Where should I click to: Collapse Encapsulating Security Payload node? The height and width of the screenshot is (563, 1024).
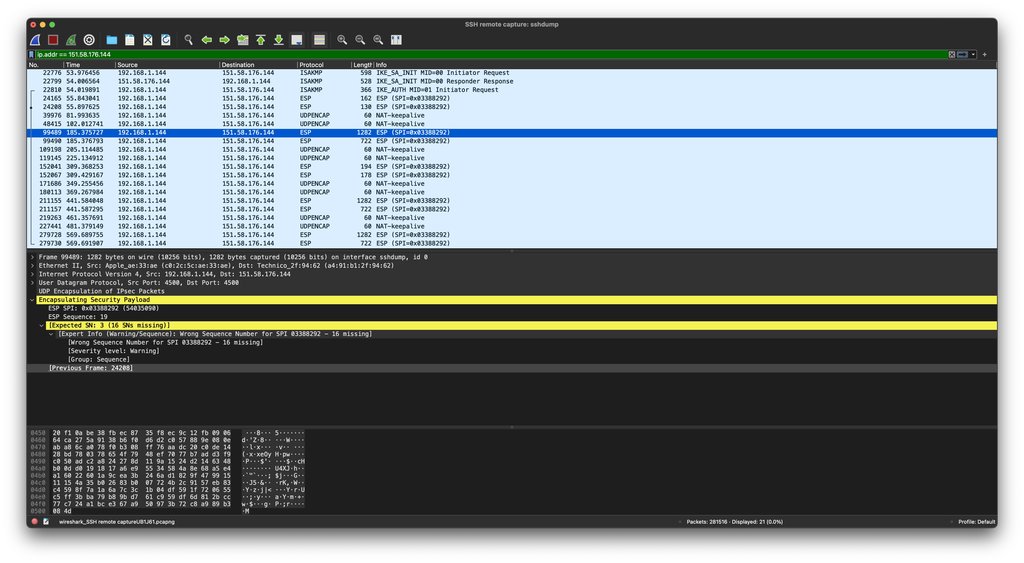click(32, 300)
